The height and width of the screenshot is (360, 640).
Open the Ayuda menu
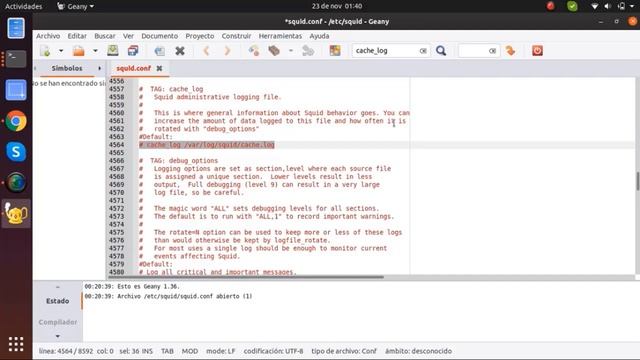pyautogui.click(x=319, y=36)
